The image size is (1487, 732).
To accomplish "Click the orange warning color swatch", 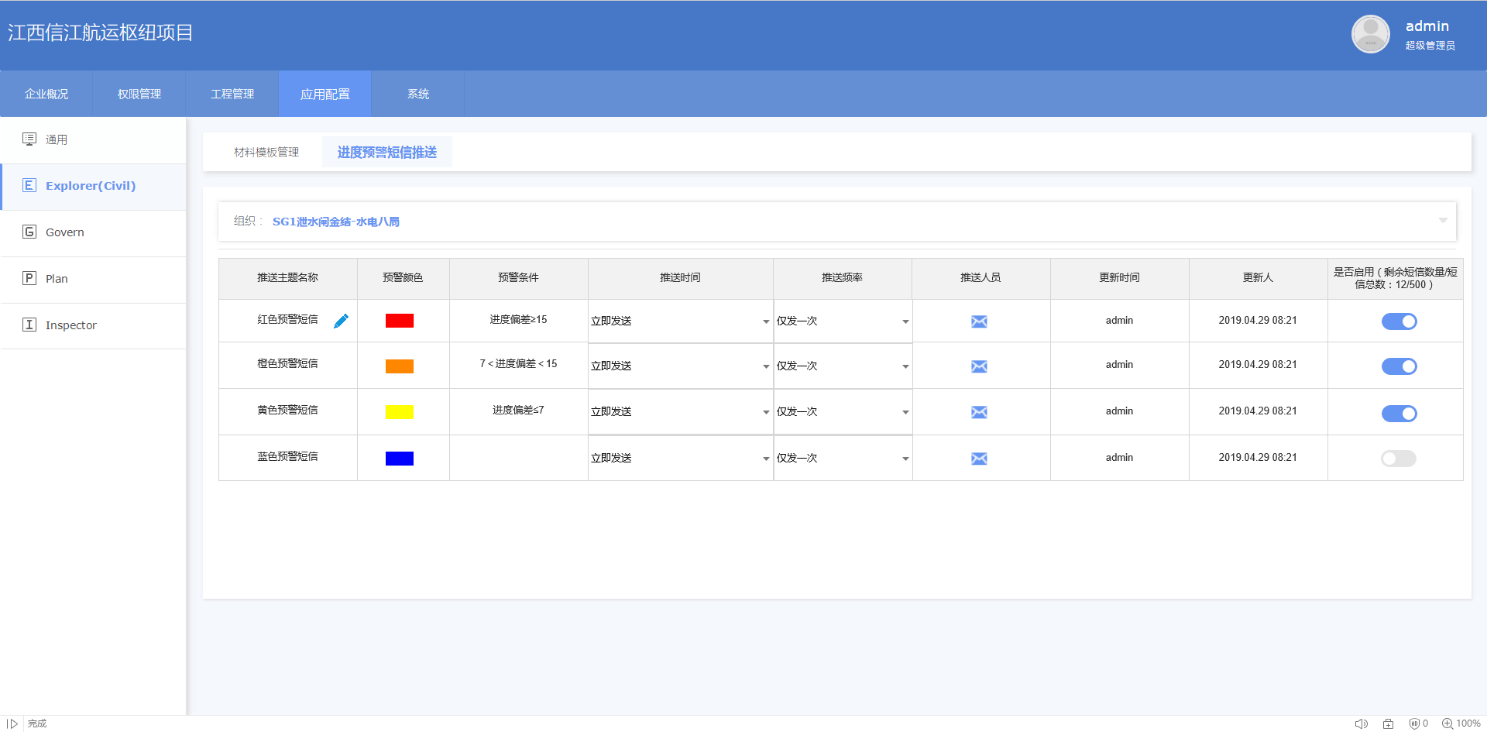I will (400, 367).
